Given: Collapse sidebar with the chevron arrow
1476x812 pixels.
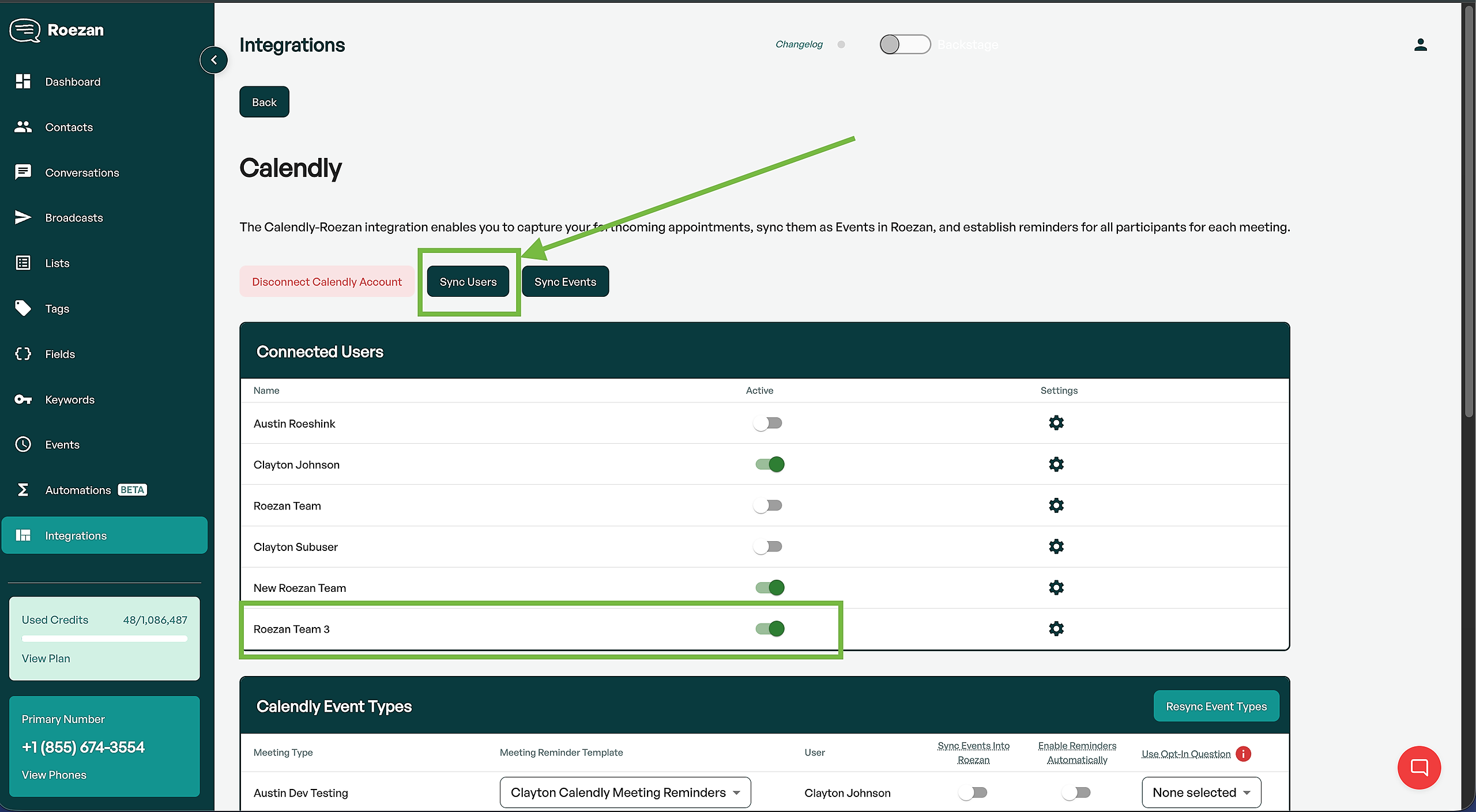Looking at the screenshot, I should (214, 60).
